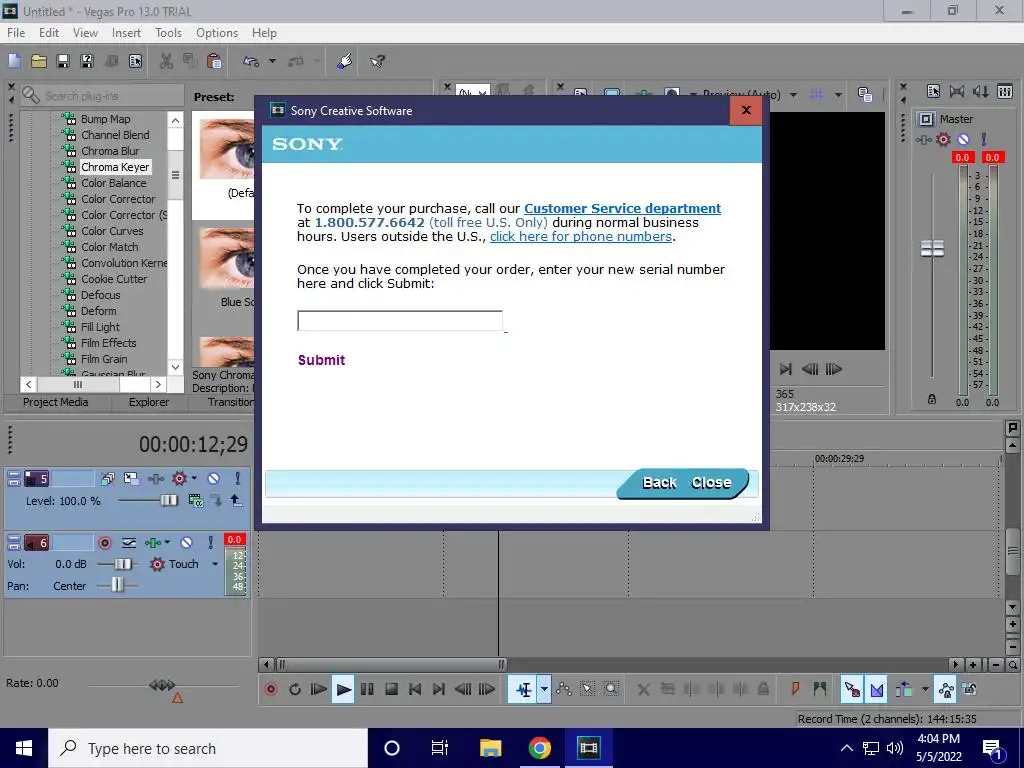The height and width of the screenshot is (768, 1024).
Task: Click the track 6 Vol slider handle
Action: [x=123, y=564]
